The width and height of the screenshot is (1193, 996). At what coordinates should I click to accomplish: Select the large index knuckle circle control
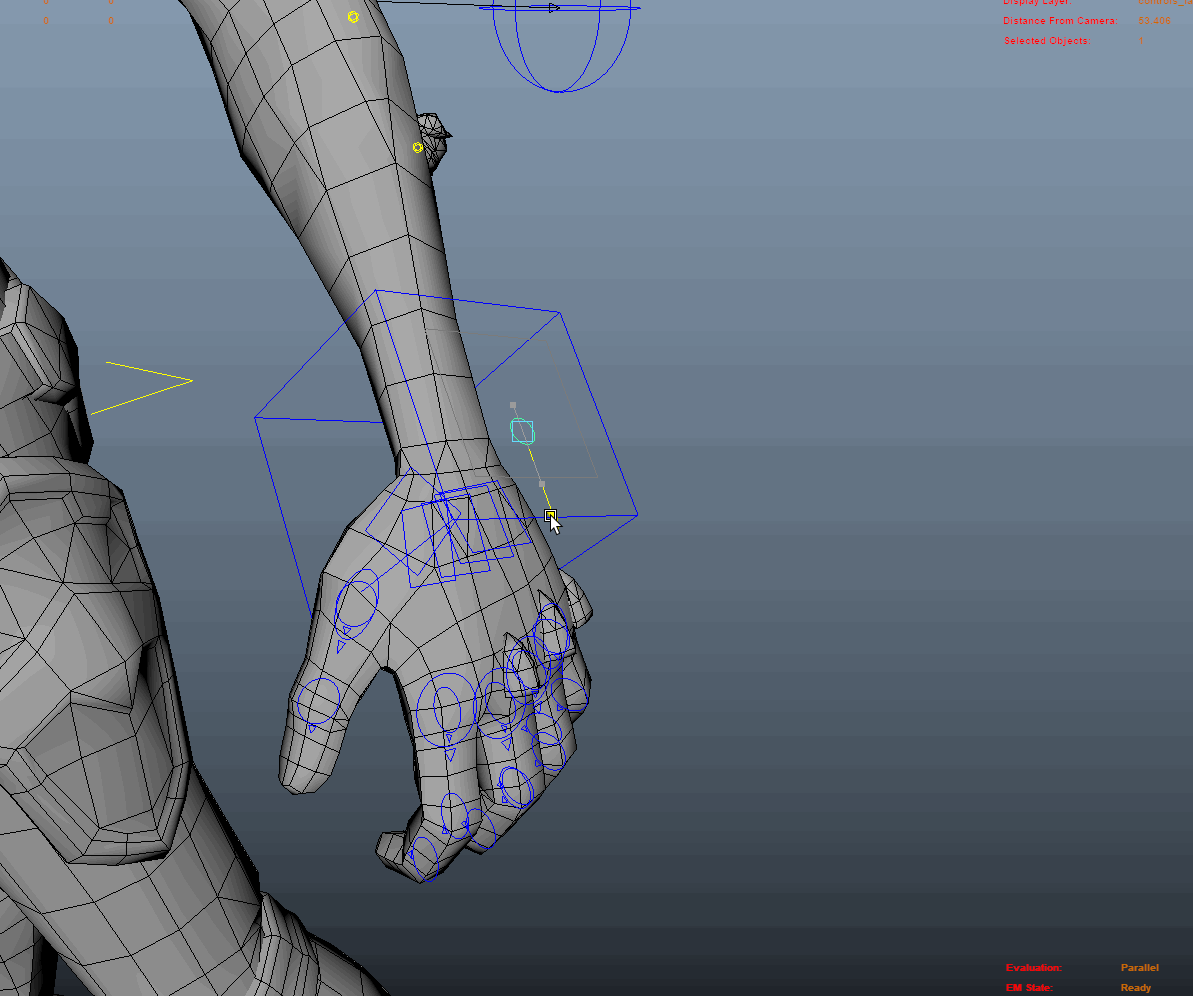447,709
